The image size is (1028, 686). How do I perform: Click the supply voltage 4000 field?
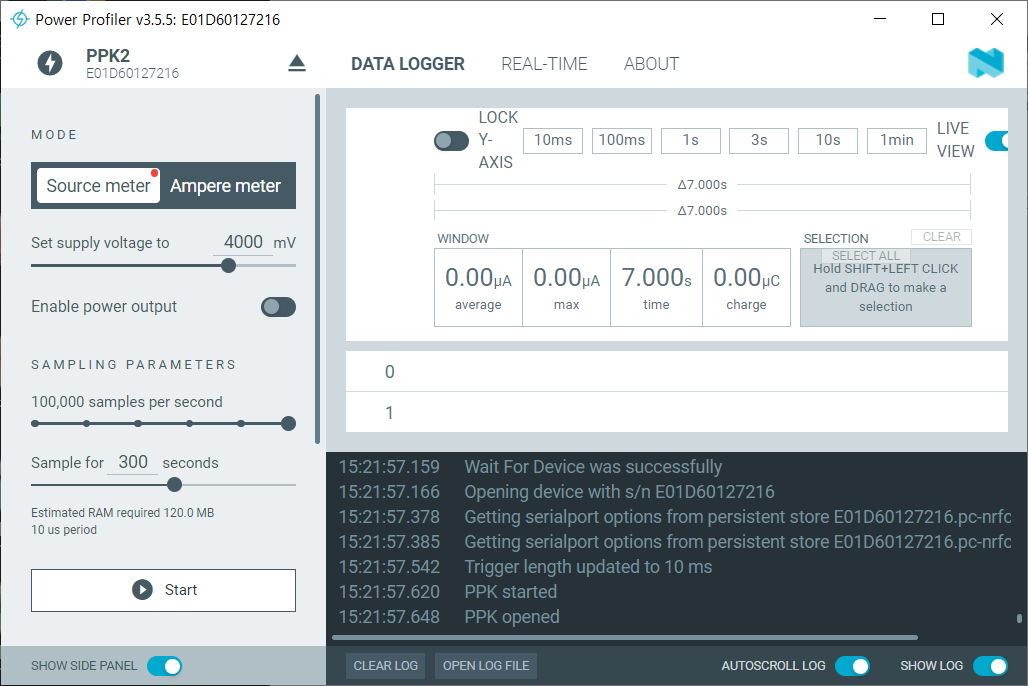point(243,242)
